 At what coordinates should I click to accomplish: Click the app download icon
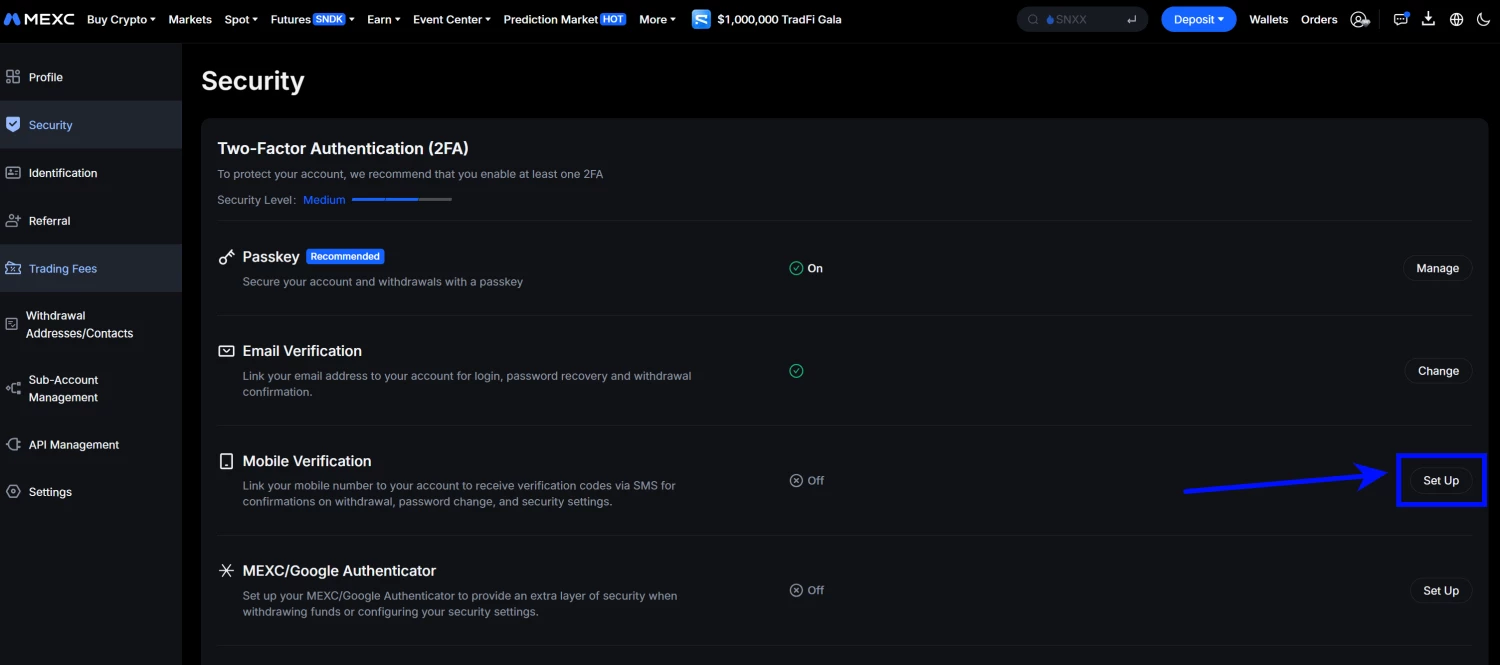(1428, 19)
